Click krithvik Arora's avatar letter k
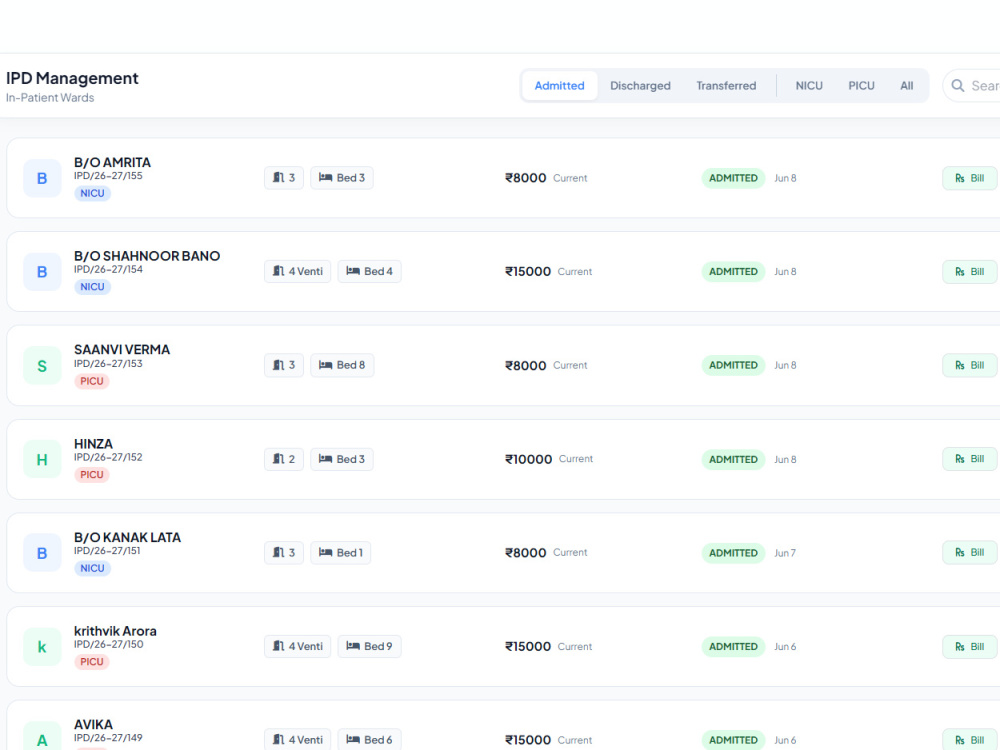The width and height of the screenshot is (1000, 750). click(42, 647)
